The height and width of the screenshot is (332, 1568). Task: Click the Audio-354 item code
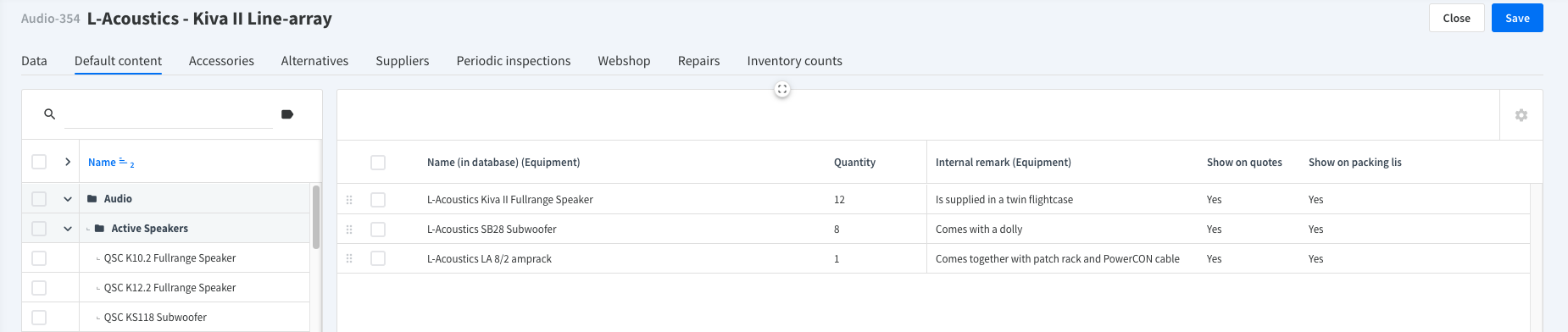51,19
